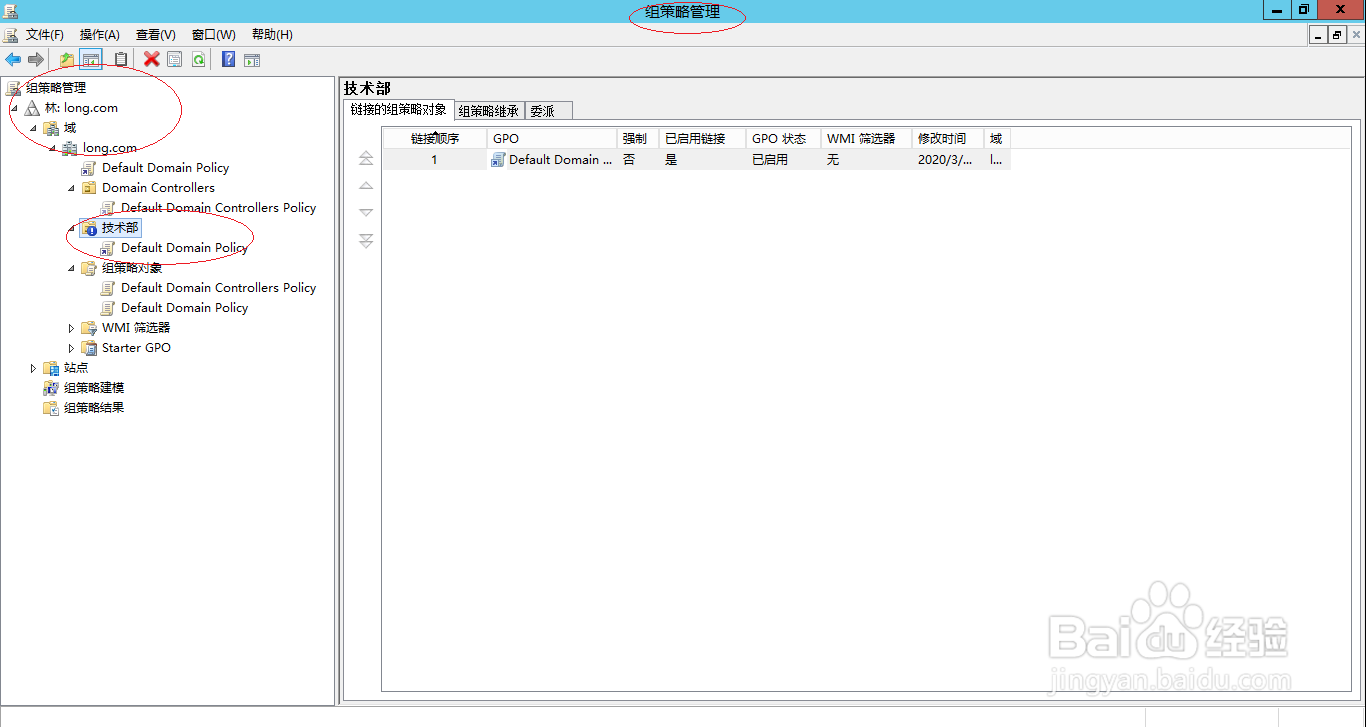Click the Up one level folder icon

coord(66,59)
